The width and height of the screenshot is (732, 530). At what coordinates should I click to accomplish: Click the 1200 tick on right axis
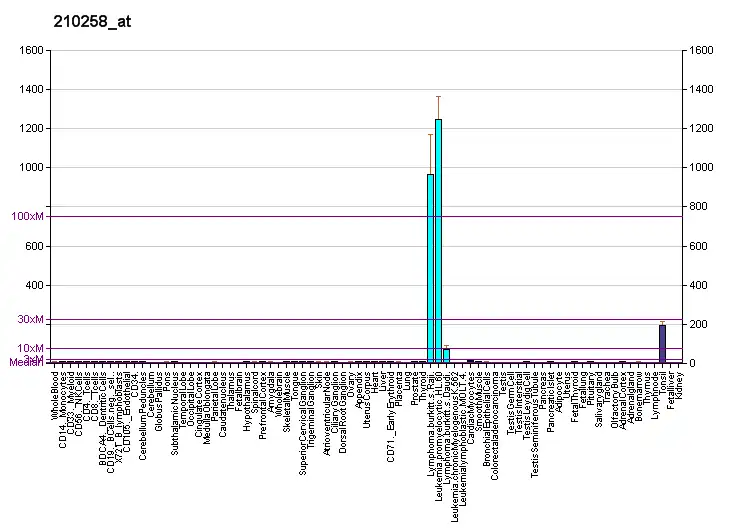coord(700,128)
